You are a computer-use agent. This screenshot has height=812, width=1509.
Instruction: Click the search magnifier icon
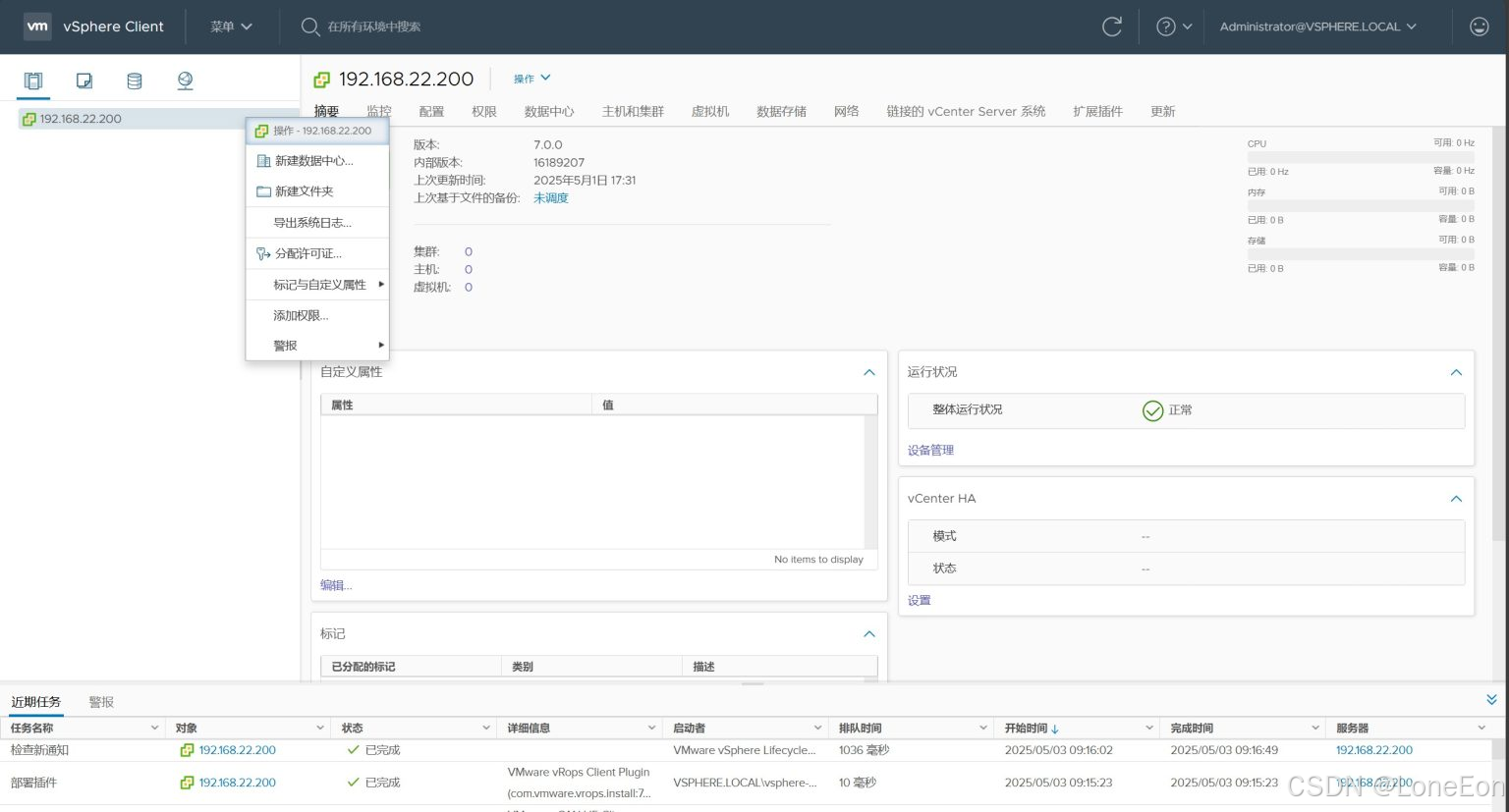coord(310,27)
